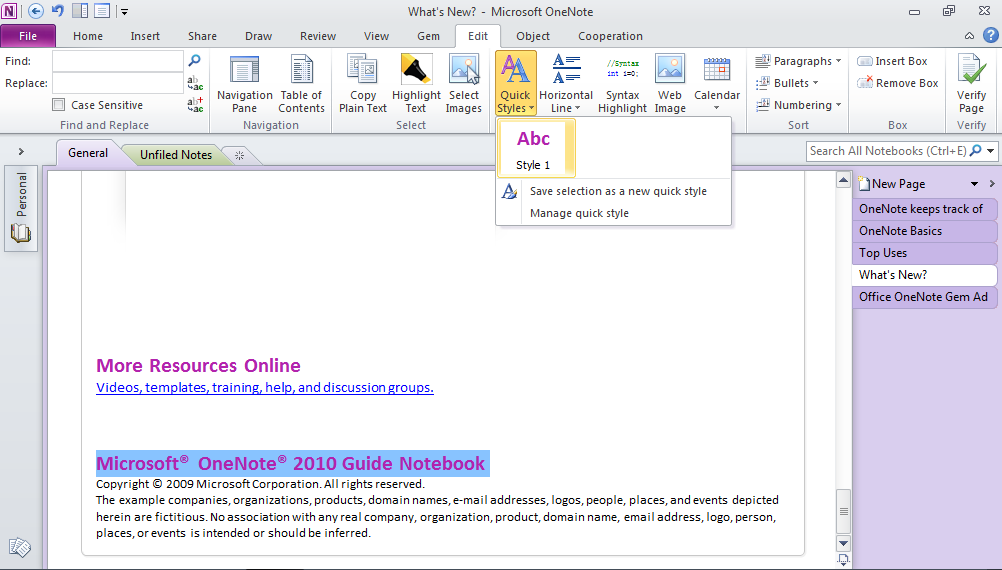Open the OneNote keeps track of page
1002x570 pixels.
point(924,209)
